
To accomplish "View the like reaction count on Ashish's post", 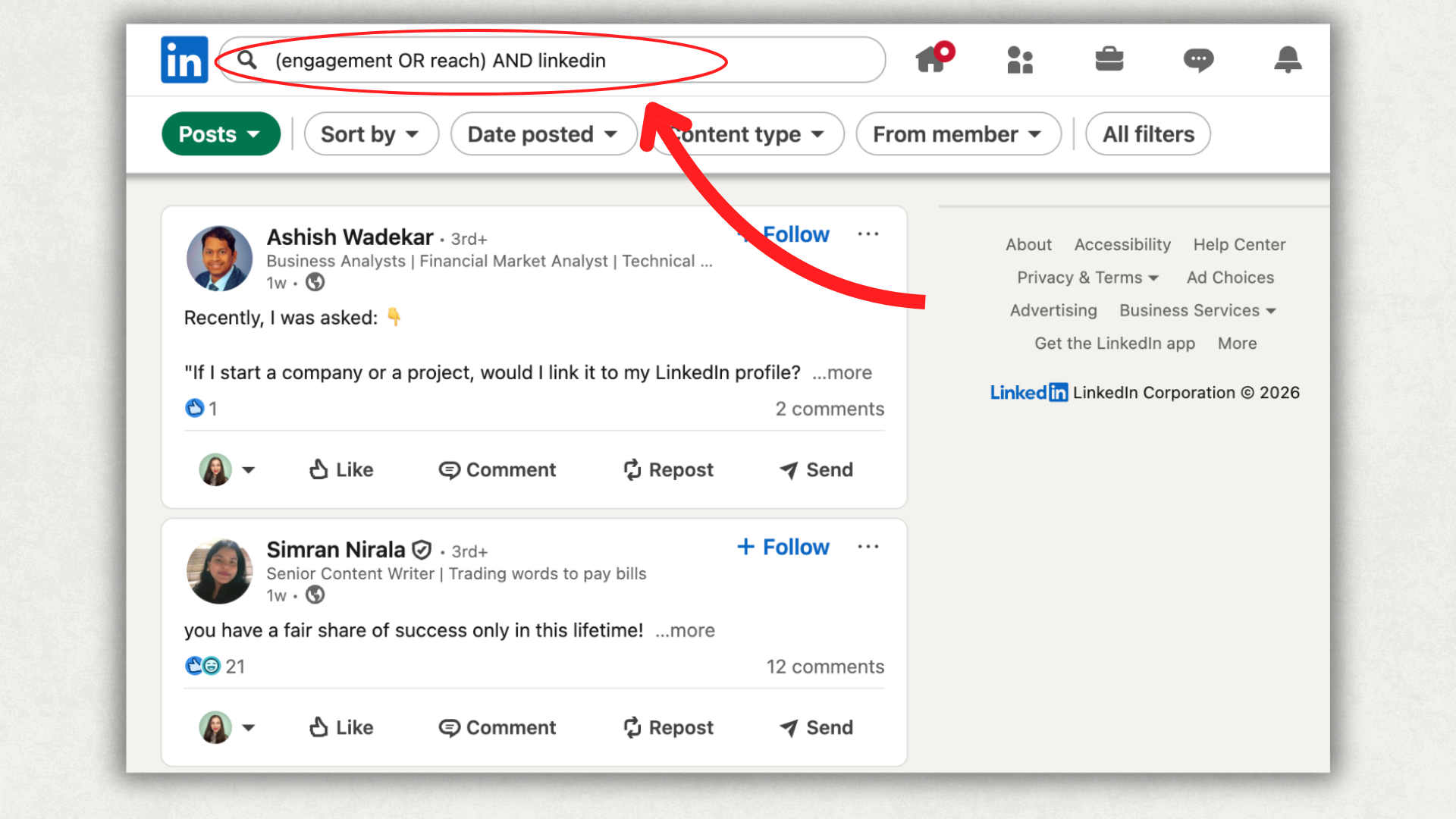I will click(x=202, y=409).
